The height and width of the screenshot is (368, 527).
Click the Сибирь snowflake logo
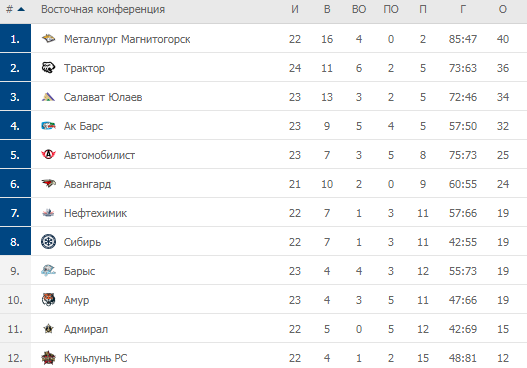click(48, 242)
